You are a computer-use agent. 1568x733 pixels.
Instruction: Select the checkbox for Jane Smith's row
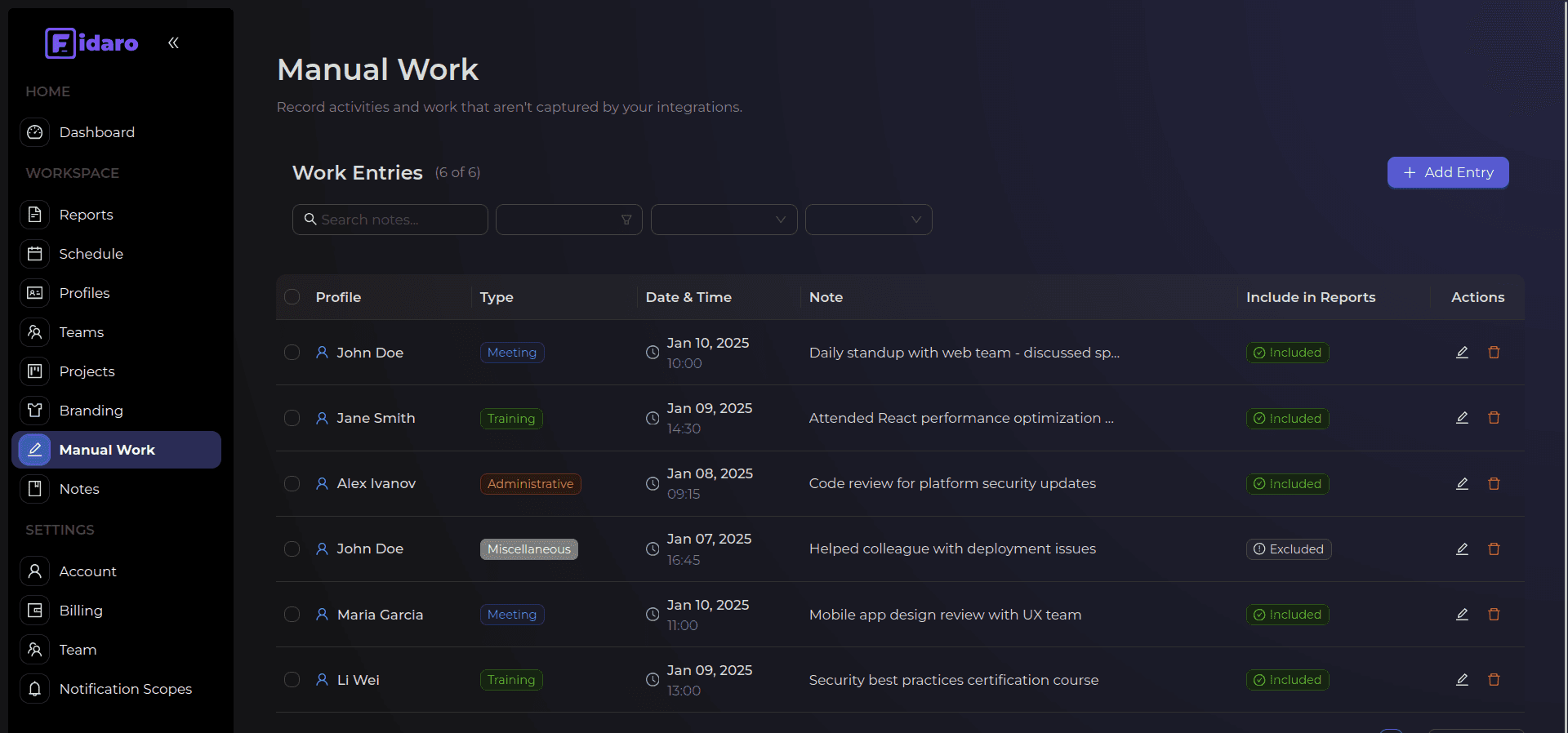[x=292, y=418]
